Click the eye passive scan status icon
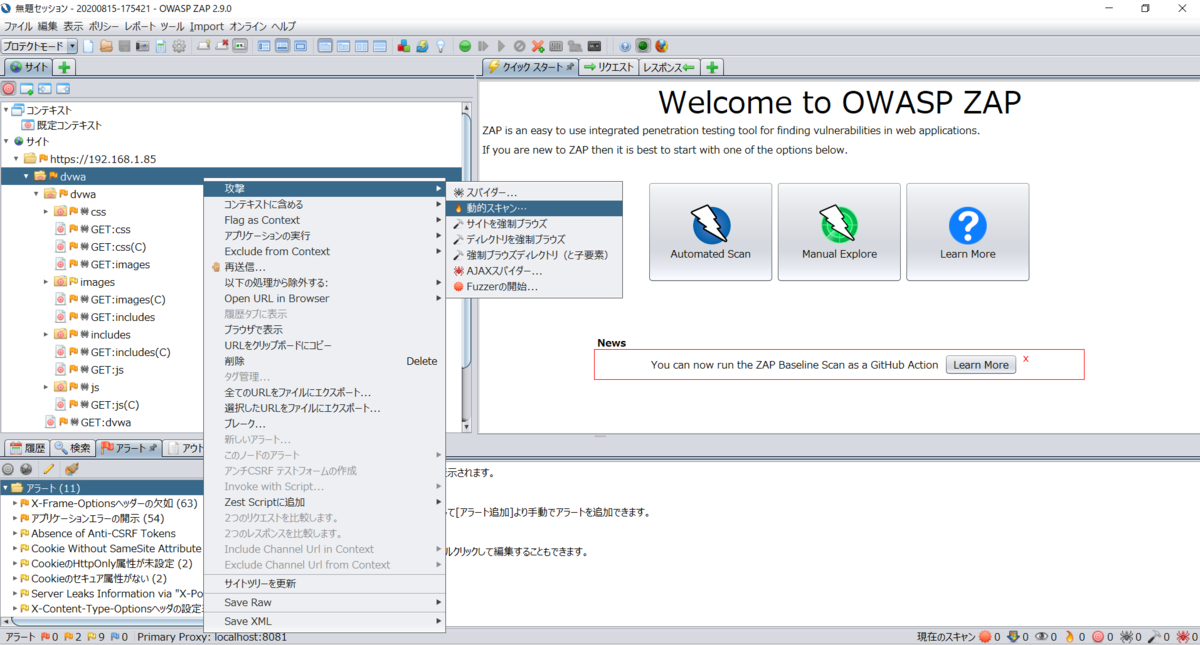Viewport: 1200px width, 645px height. [x=1041, y=636]
